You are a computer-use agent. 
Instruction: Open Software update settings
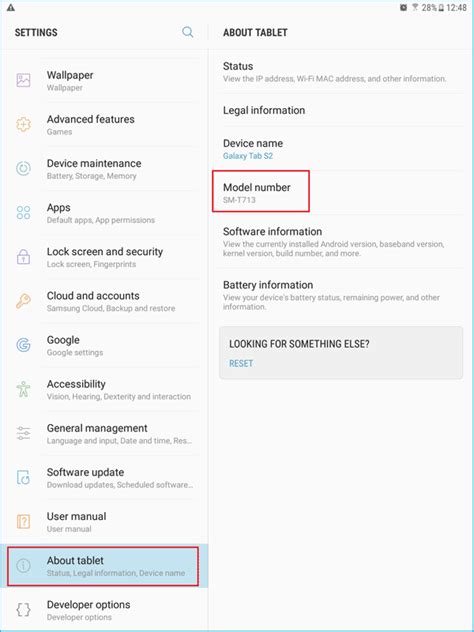pyautogui.click(x=104, y=478)
